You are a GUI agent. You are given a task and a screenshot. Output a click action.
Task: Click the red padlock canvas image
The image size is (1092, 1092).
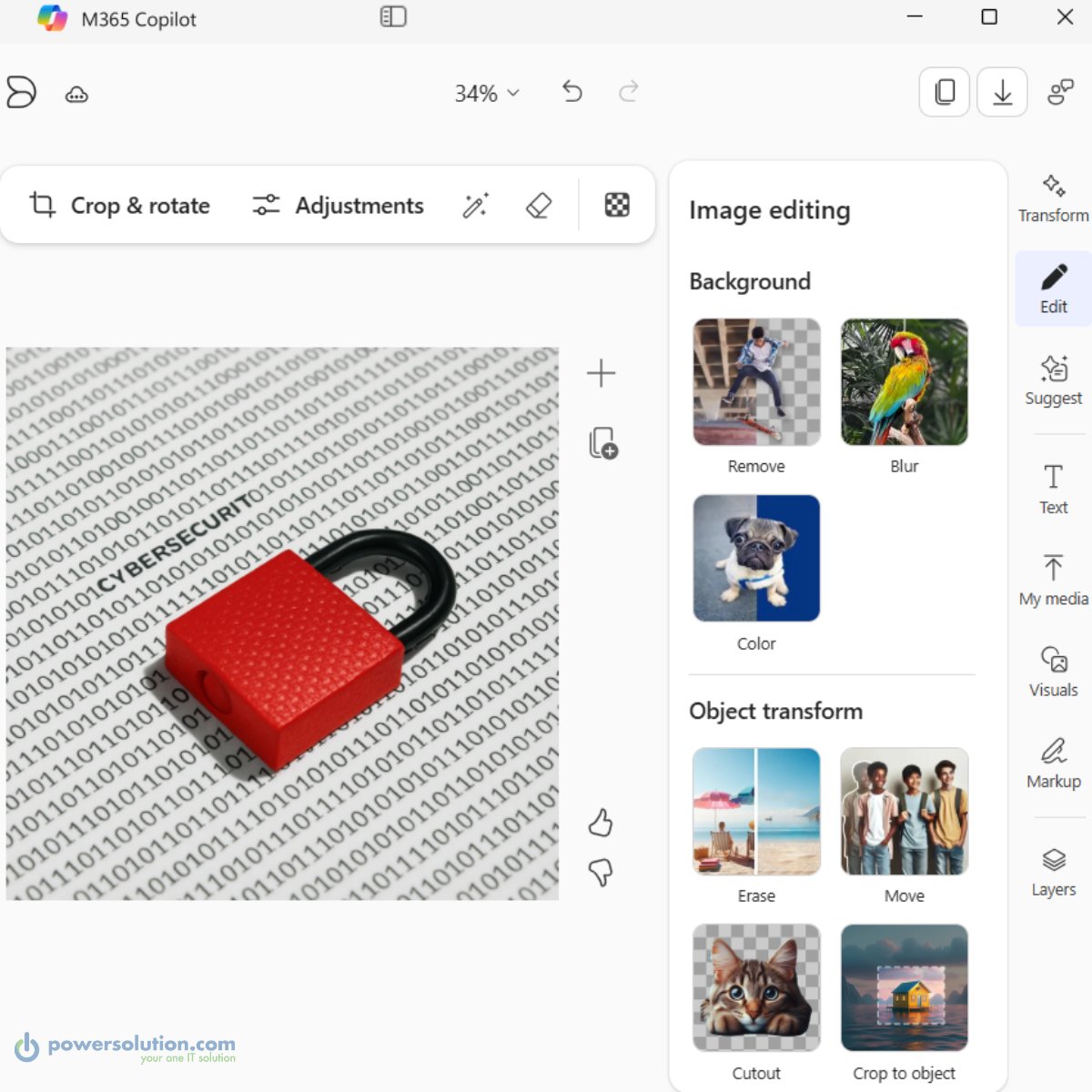pos(282,623)
